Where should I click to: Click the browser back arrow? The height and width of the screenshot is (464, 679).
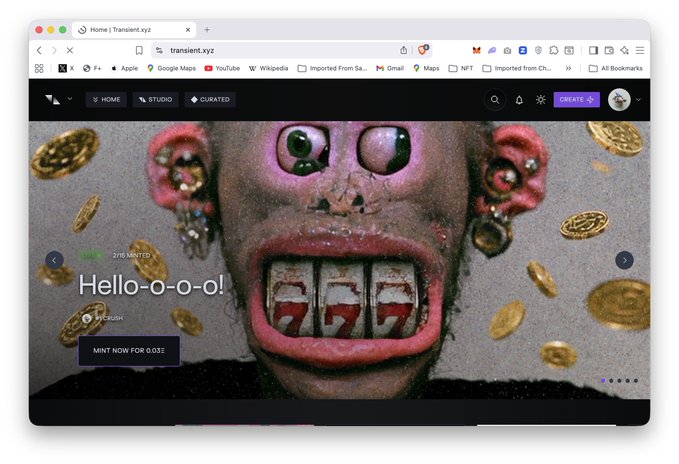[x=39, y=51]
